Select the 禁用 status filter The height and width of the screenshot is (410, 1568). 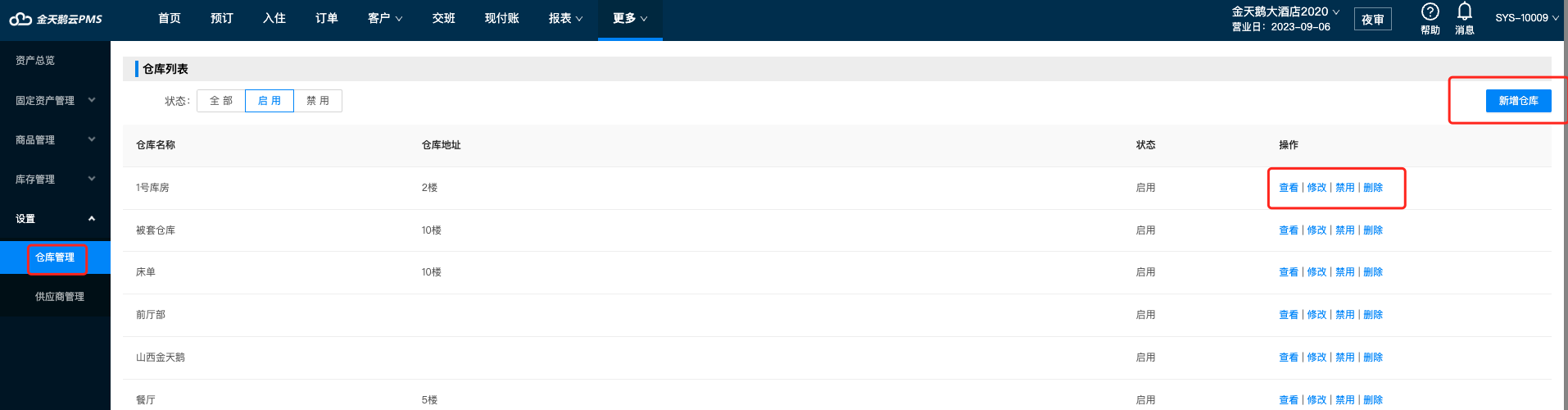pyautogui.click(x=318, y=101)
